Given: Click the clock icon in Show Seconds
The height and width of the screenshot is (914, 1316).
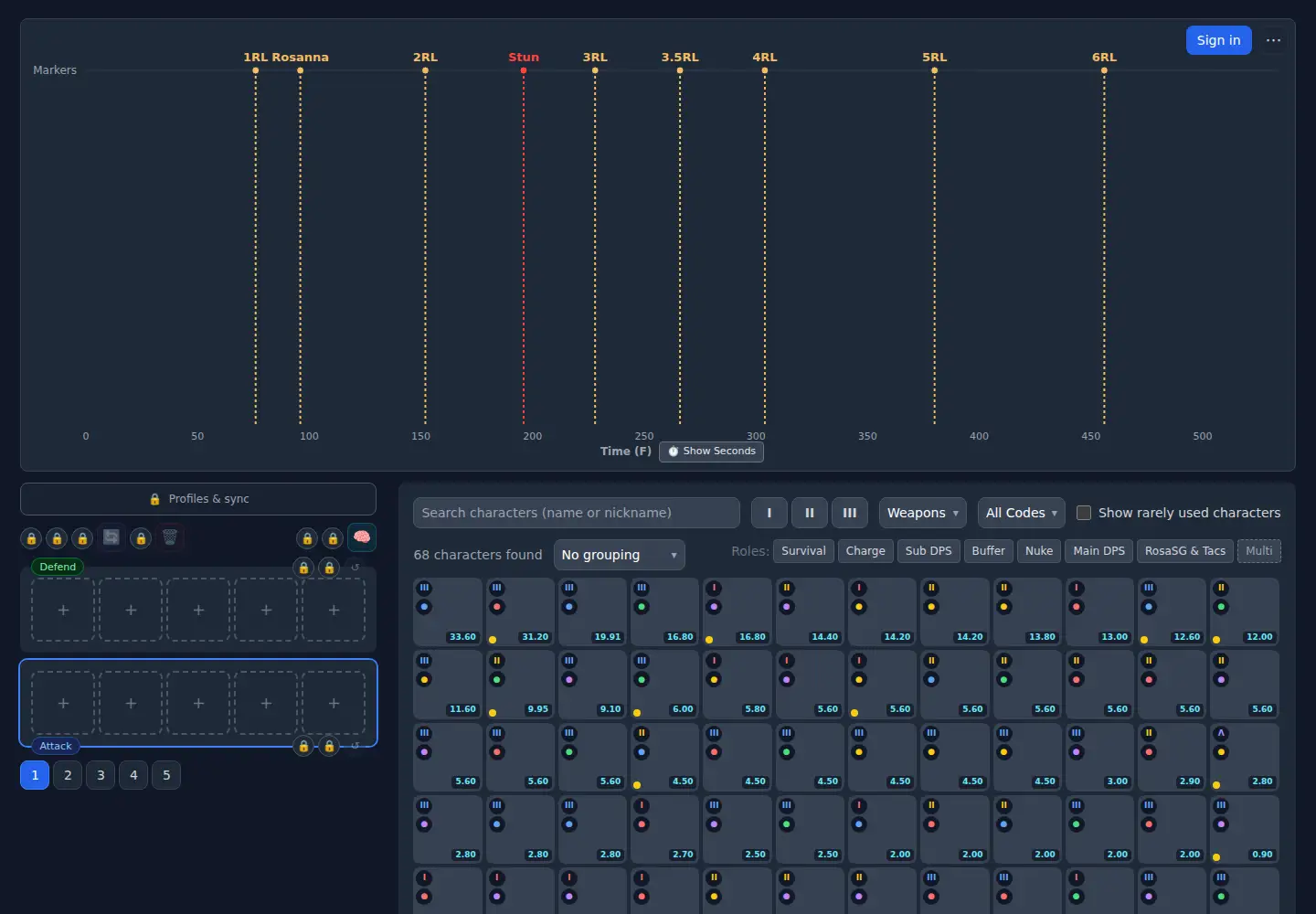Looking at the screenshot, I should pos(674,452).
